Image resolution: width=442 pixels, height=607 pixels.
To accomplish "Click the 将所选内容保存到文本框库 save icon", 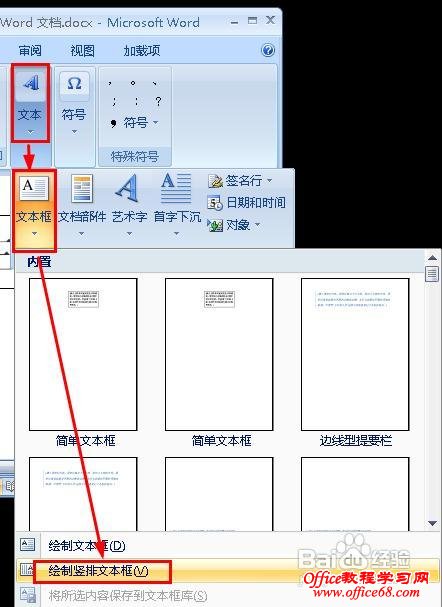I will [27, 595].
